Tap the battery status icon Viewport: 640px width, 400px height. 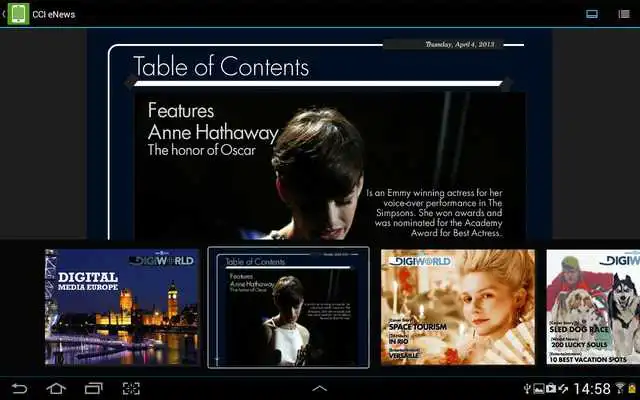coord(632,388)
